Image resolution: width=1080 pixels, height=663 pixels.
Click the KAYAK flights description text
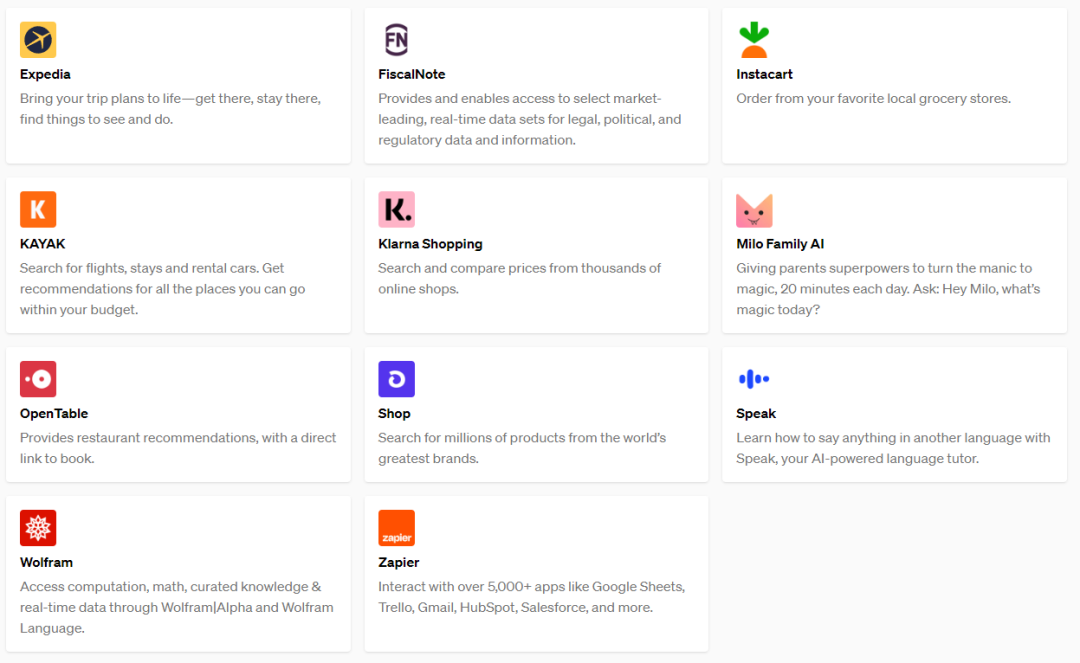pos(162,289)
